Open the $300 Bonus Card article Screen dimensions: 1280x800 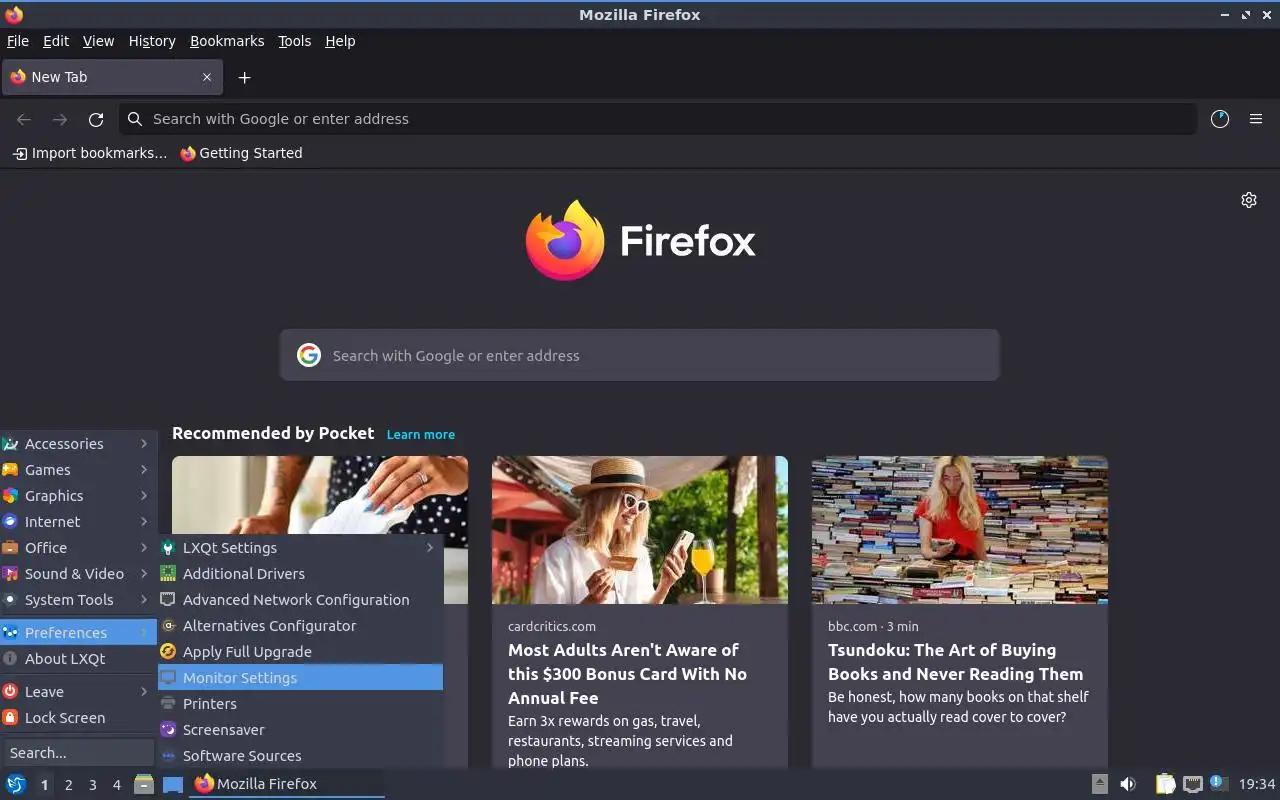coord(627,674)
